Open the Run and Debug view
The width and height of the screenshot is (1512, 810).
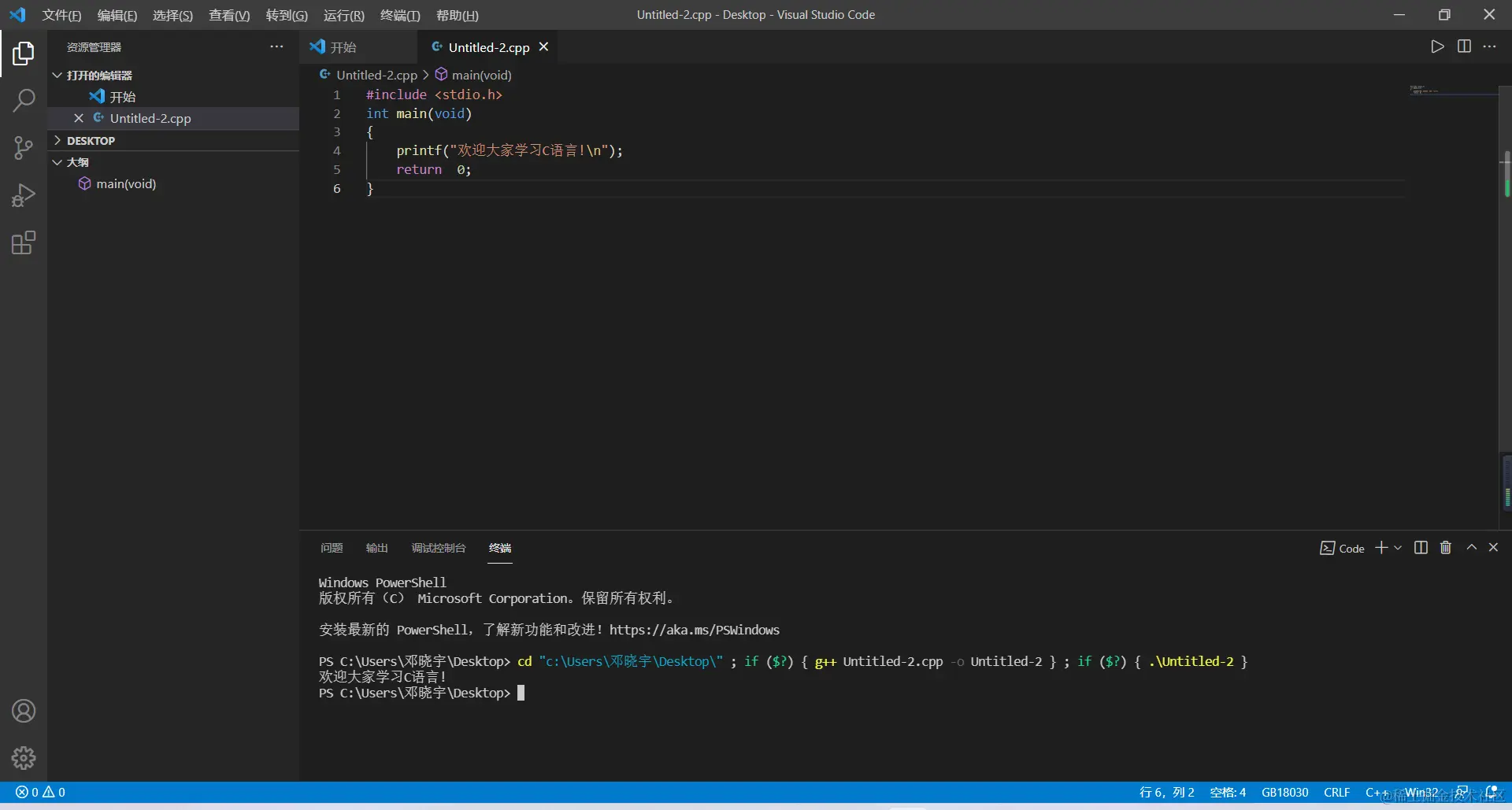[24, 195]
